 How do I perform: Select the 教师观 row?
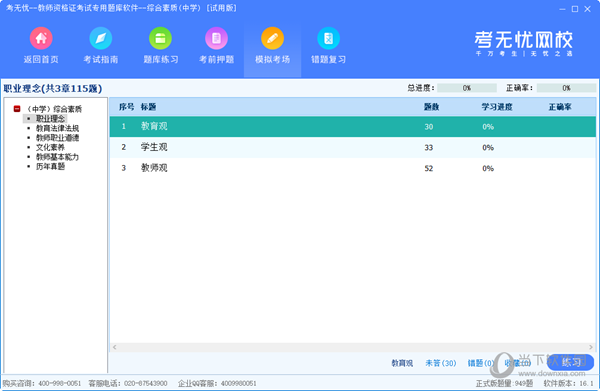coord(353,168)
